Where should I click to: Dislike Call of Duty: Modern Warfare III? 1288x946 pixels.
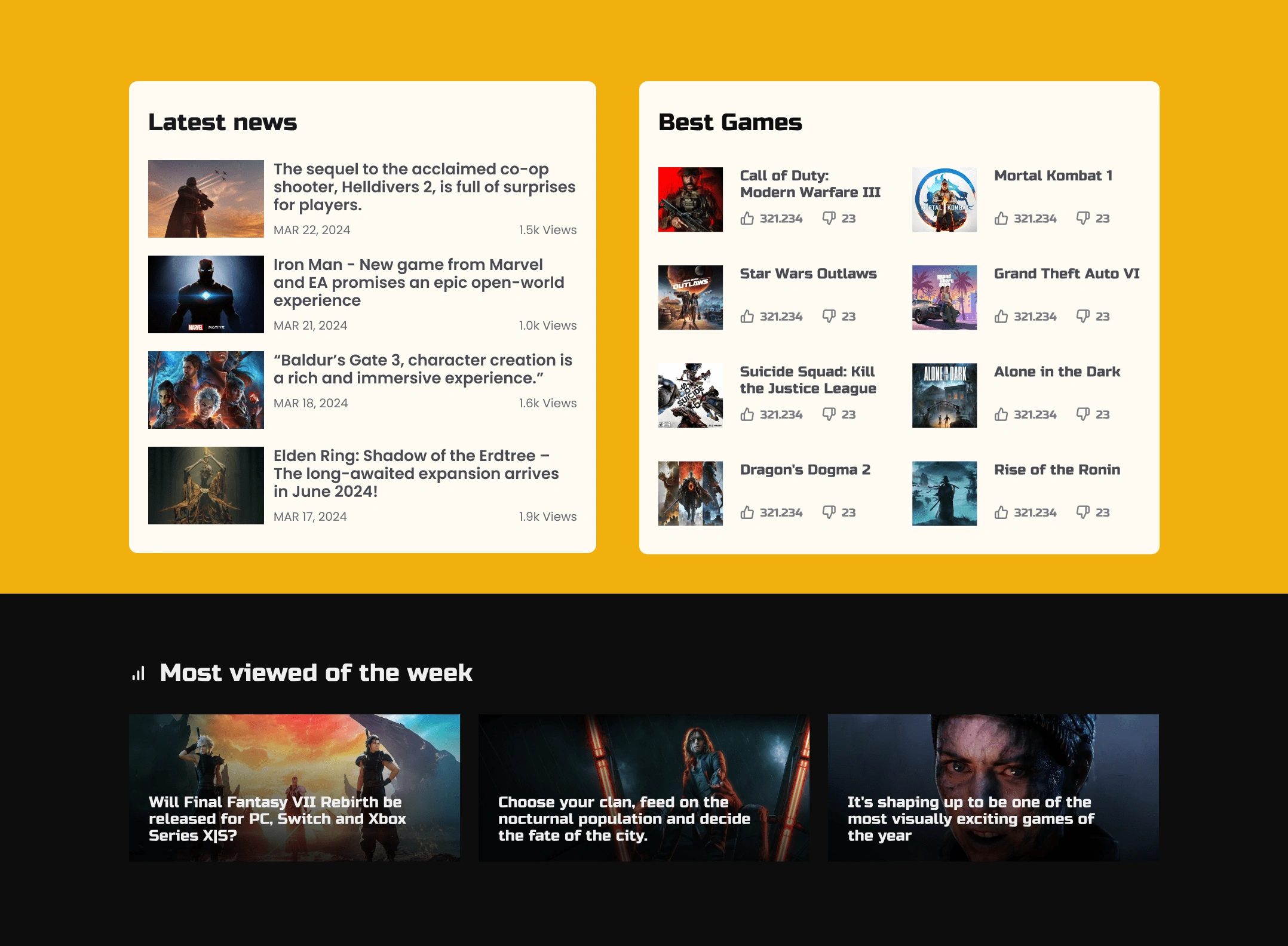point(829,219)
